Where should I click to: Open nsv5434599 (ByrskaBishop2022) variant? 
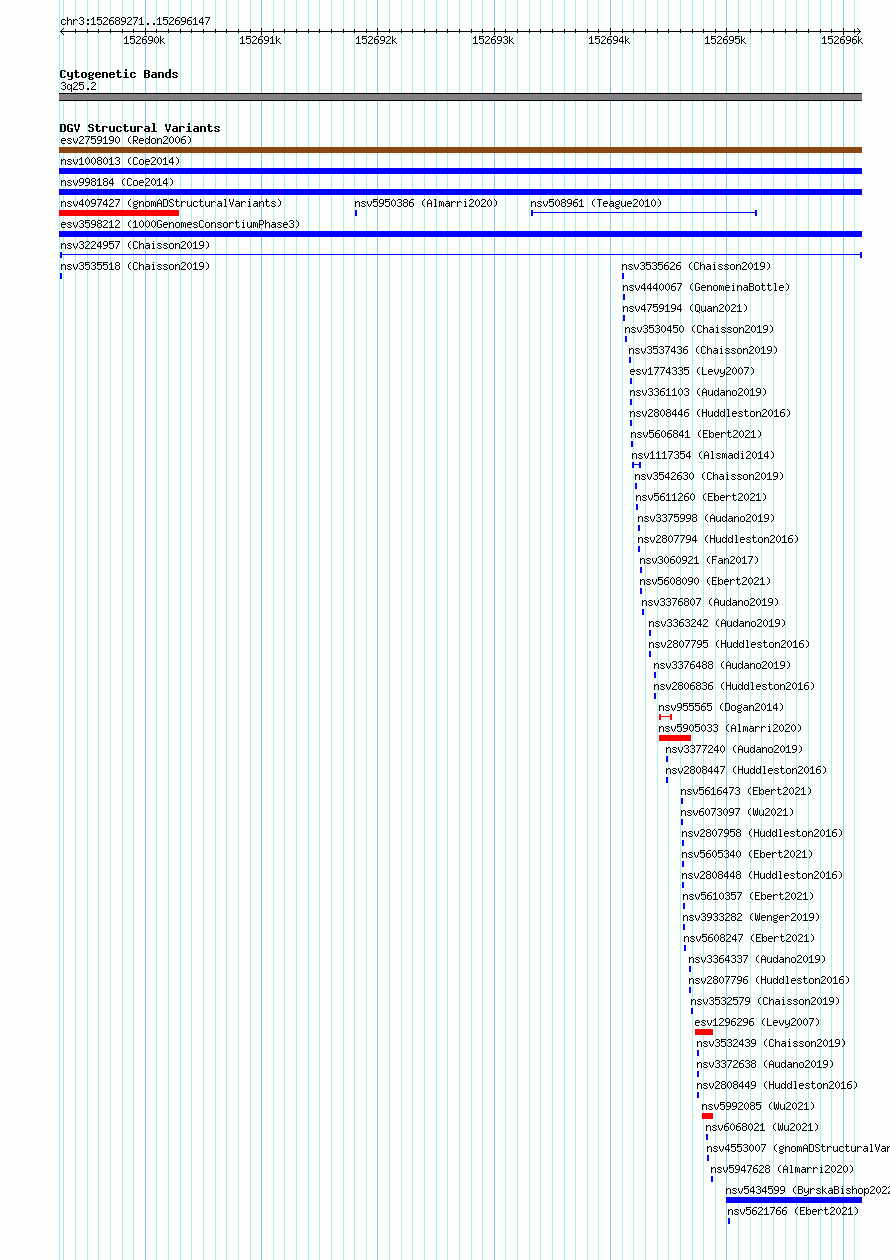click(808, 1190)
